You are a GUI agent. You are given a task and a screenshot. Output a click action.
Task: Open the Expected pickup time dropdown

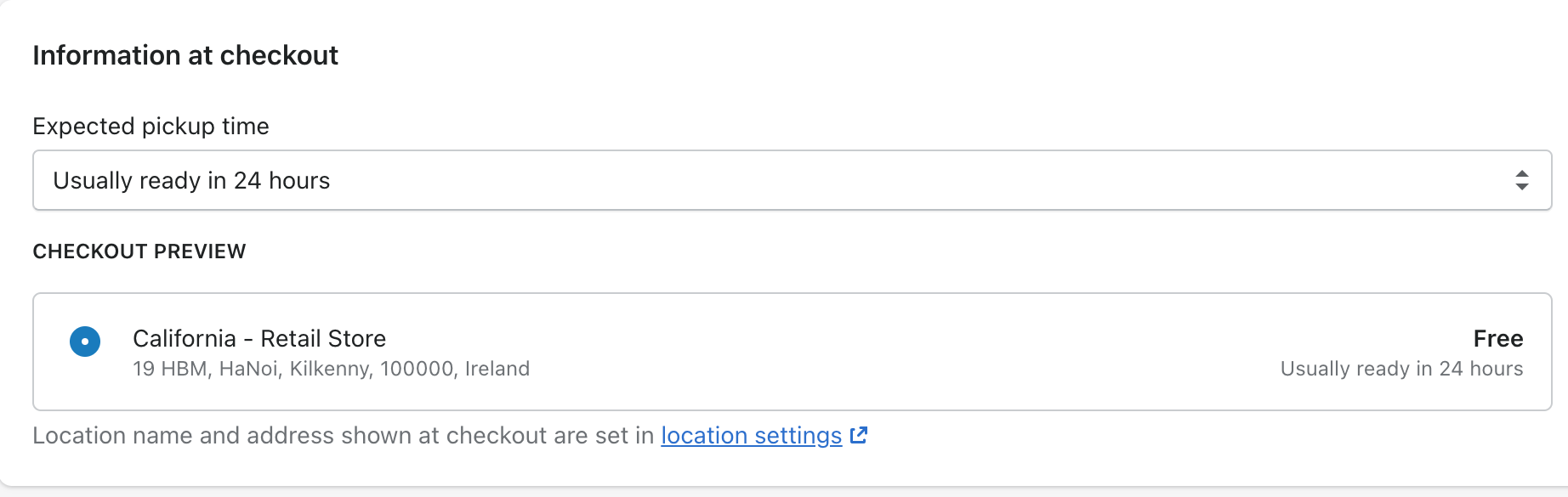[x=791, y=180]
